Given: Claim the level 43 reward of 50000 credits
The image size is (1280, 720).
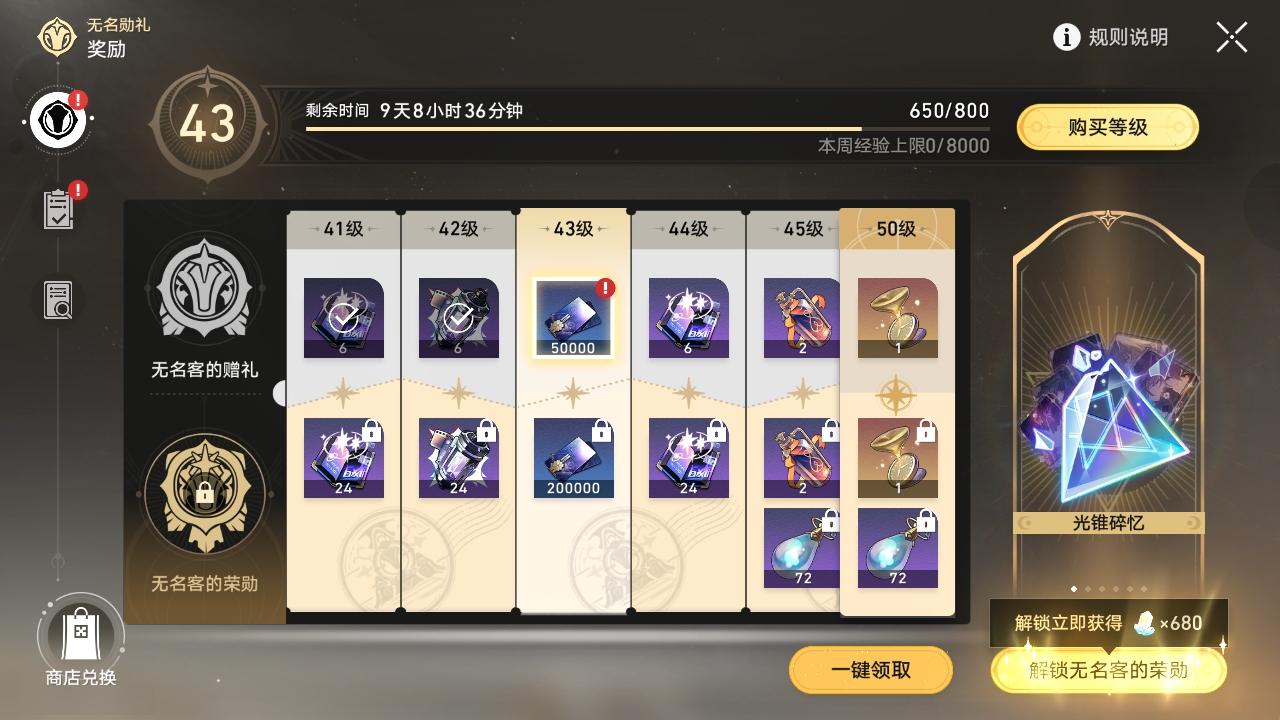Looking at the screenshot, I should click(573, 318).
